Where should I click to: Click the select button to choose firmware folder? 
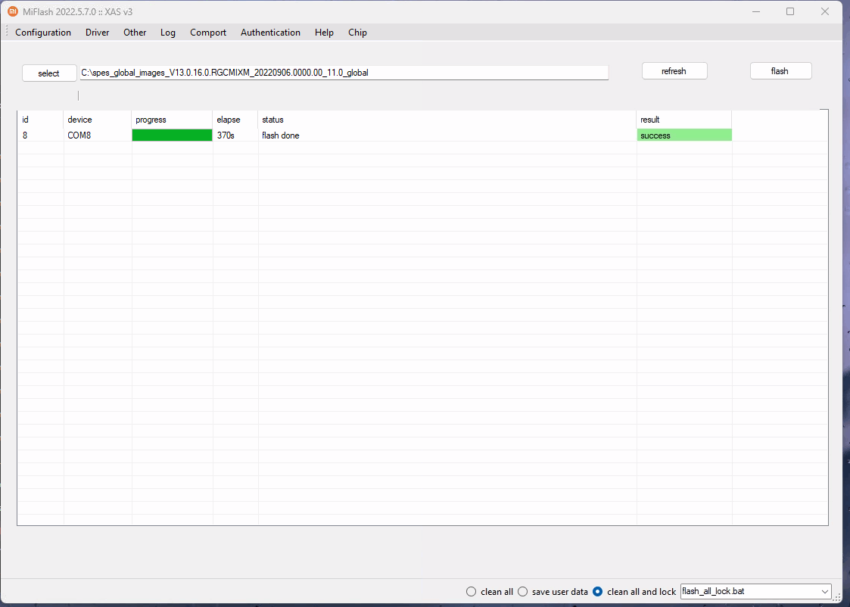point(49,73)
